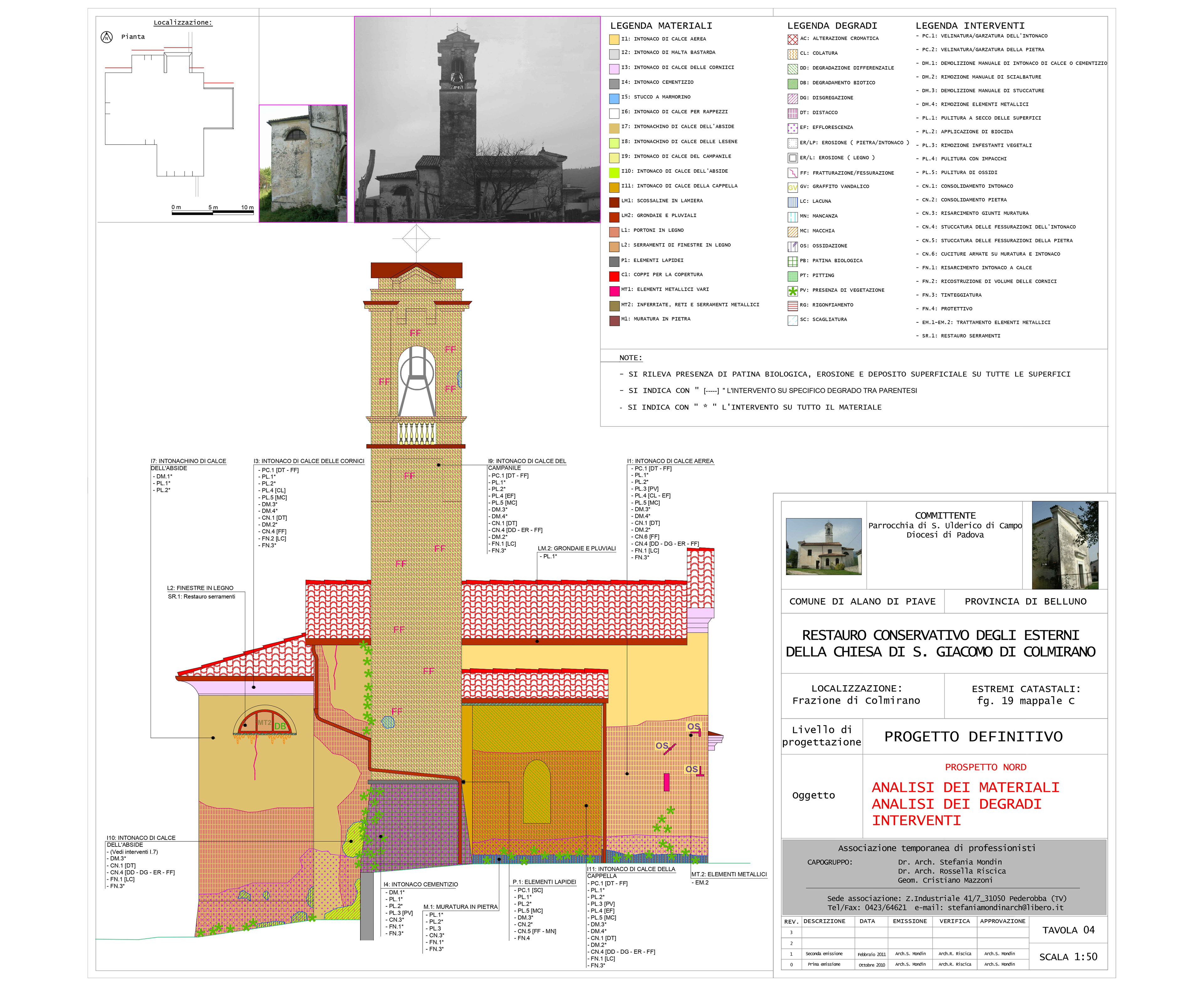Screen dimensions: 1204x986
Task: Open the small apse photo with magenta border
Action: (x=303, y=164)
